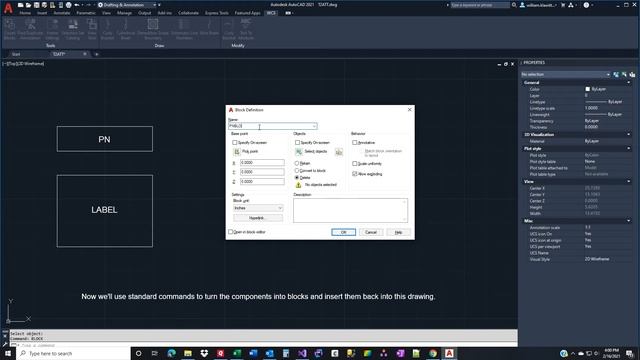This screenshot has height=360, width=640.
Task: Switch to the Manage ribbon tab
Action: click(124, 13)
